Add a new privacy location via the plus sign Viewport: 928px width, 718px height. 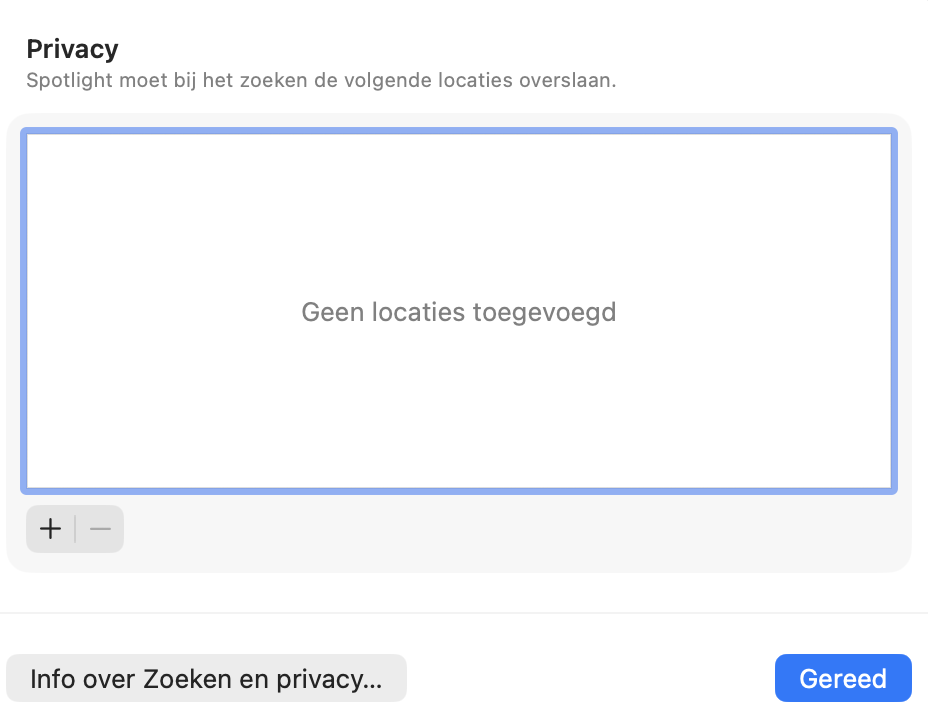click(50, 529)
